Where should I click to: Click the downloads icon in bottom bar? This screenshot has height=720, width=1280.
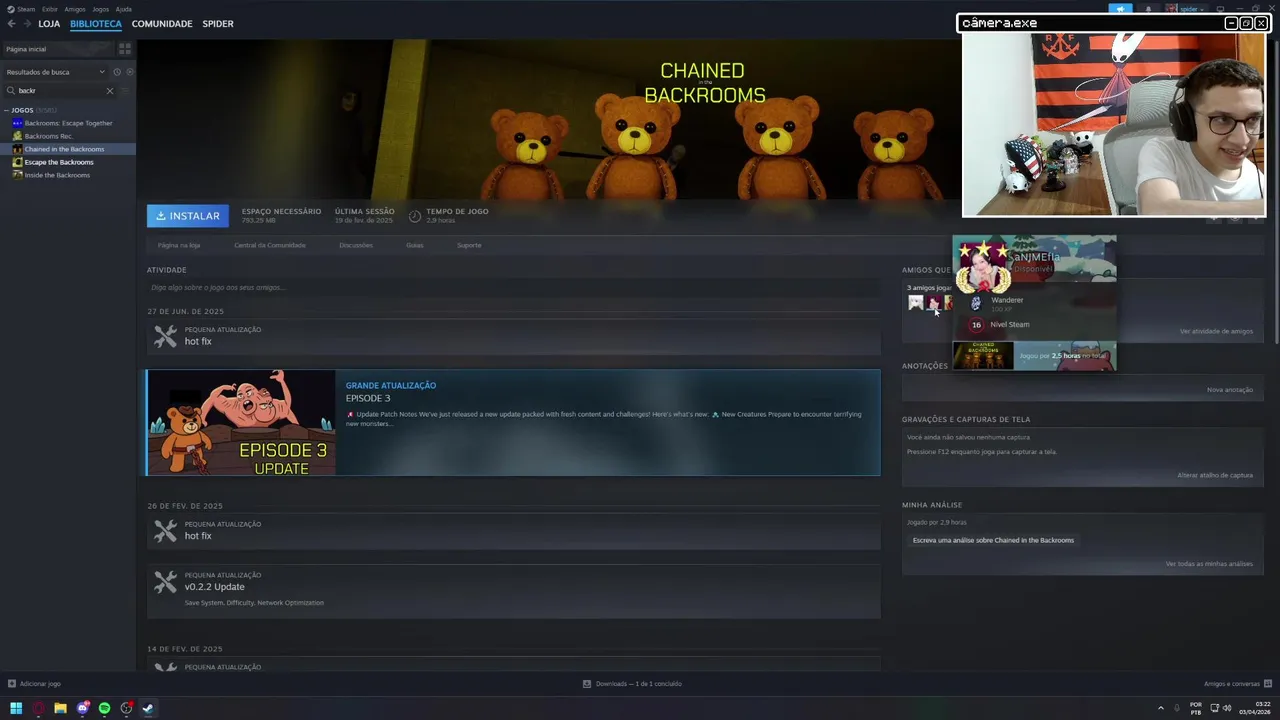point(587,684)
